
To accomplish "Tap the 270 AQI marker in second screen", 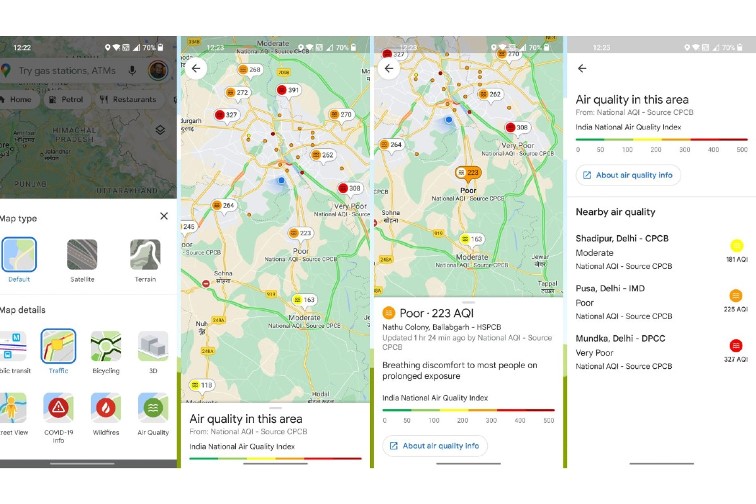I will (341, 114).
